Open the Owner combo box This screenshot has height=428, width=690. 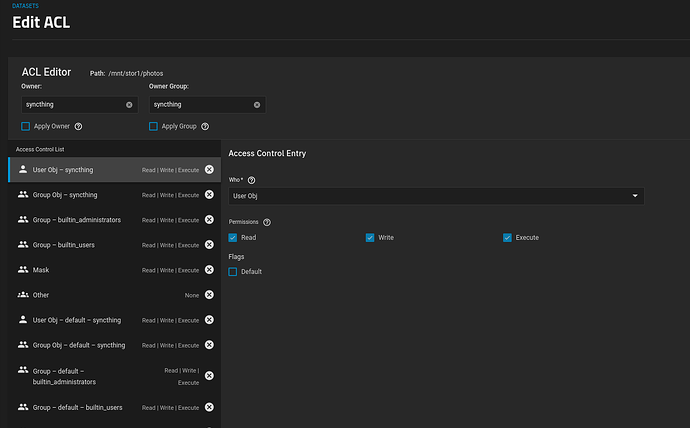75,105
